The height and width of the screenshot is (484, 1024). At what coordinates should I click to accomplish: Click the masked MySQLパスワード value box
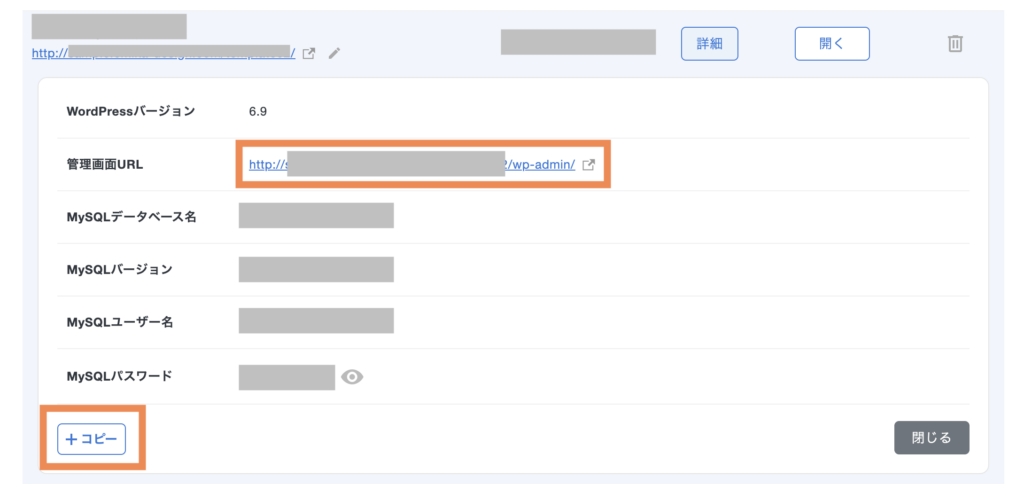point(286,377)
